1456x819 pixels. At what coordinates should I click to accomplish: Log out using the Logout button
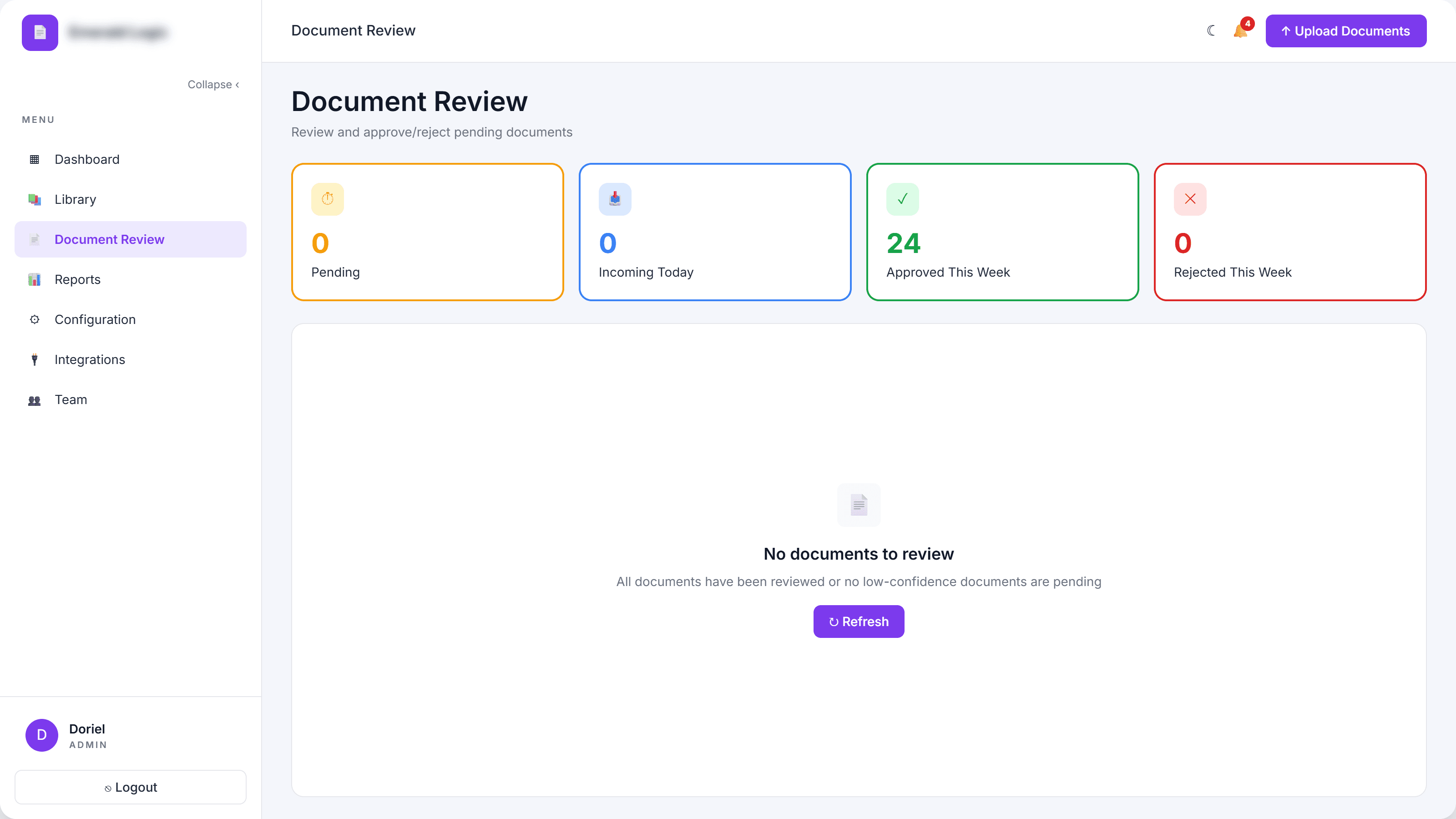point(131,787)
